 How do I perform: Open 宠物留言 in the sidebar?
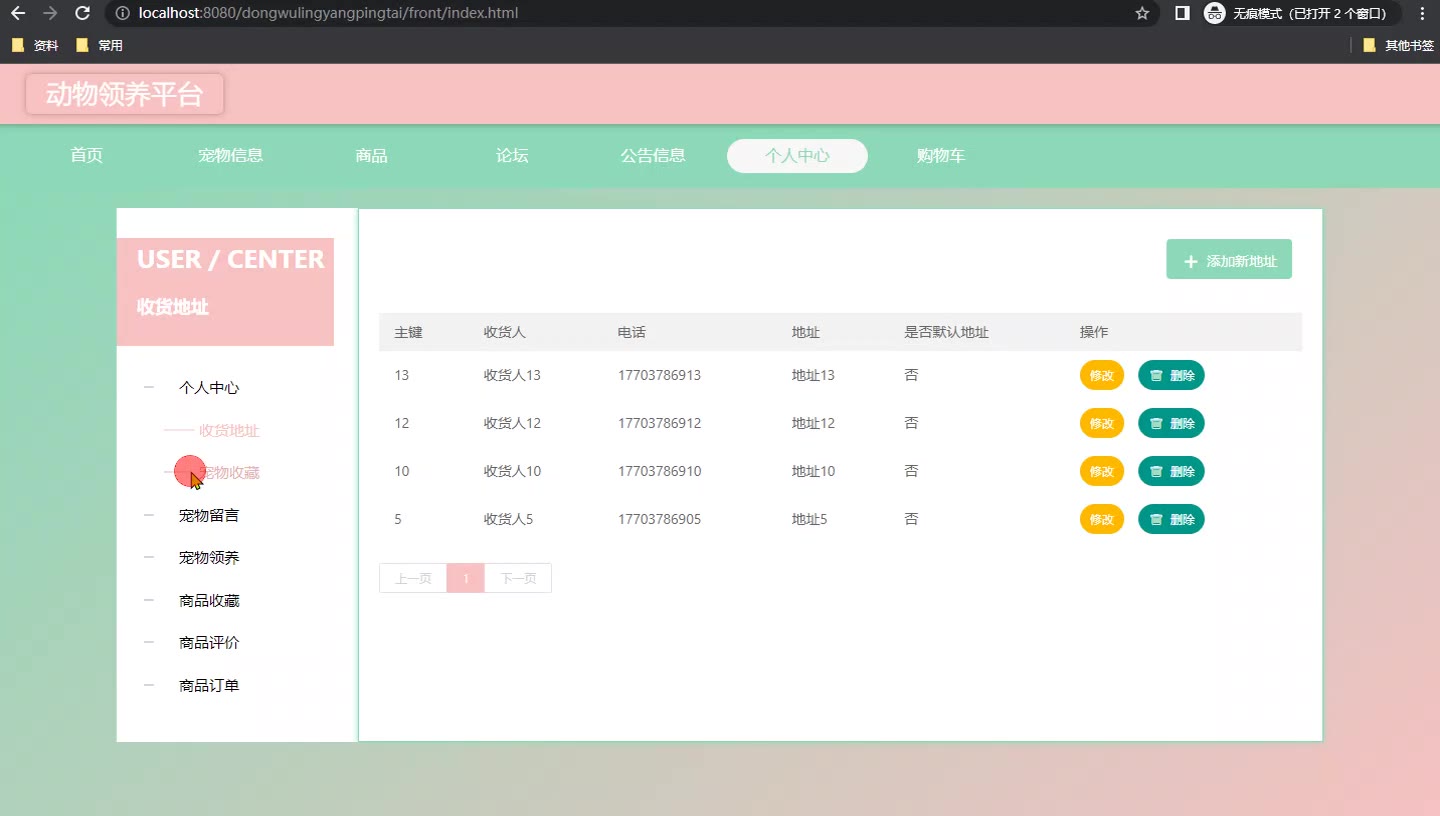208,516
